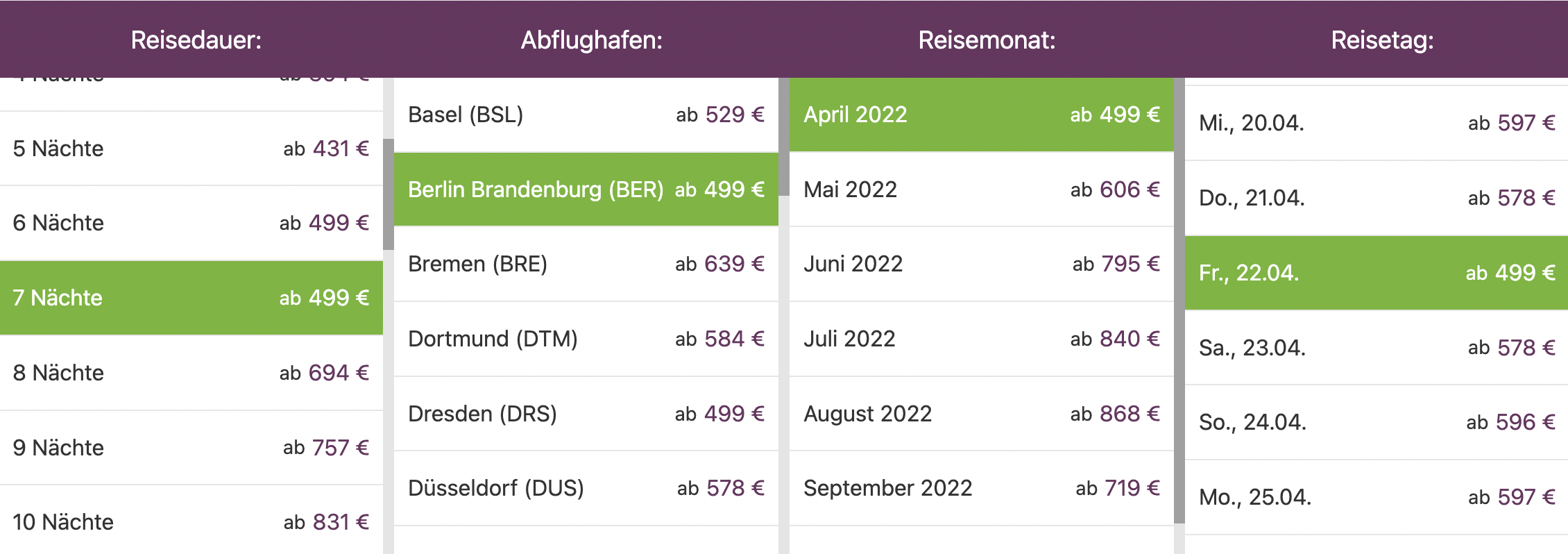Pick 8 Nächte for 694 €

(191, 373)
